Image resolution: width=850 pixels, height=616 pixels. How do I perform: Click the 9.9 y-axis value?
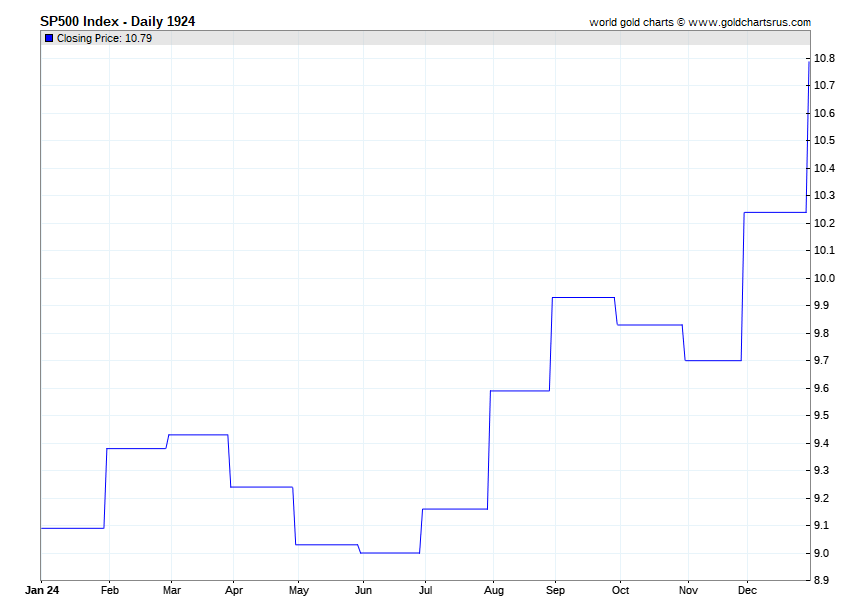click(x=821, y=305)
